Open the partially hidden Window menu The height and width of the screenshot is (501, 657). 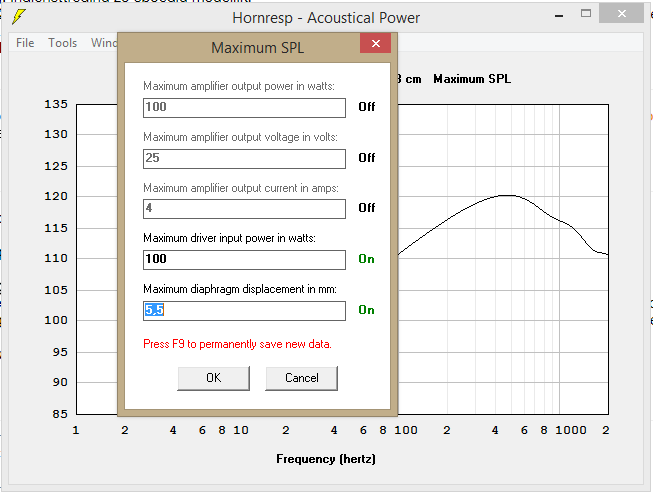pos(104,43)
